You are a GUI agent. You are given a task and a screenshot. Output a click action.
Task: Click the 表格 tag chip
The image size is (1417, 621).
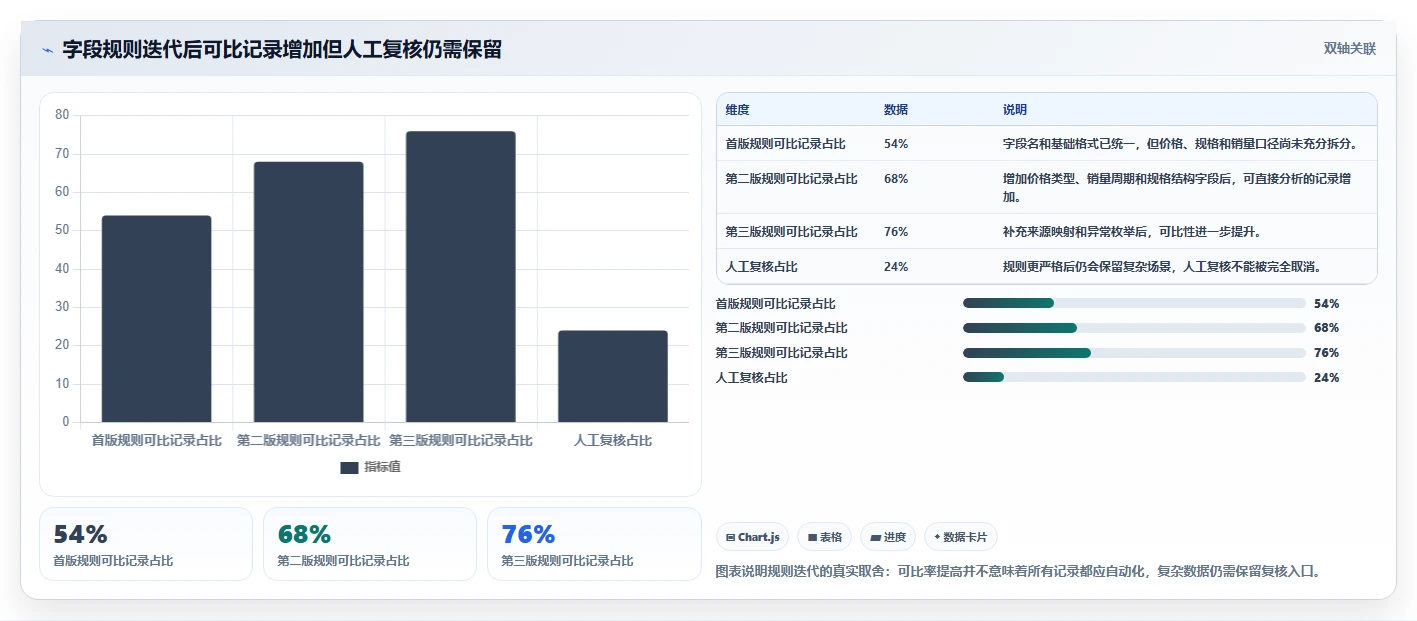824,537
